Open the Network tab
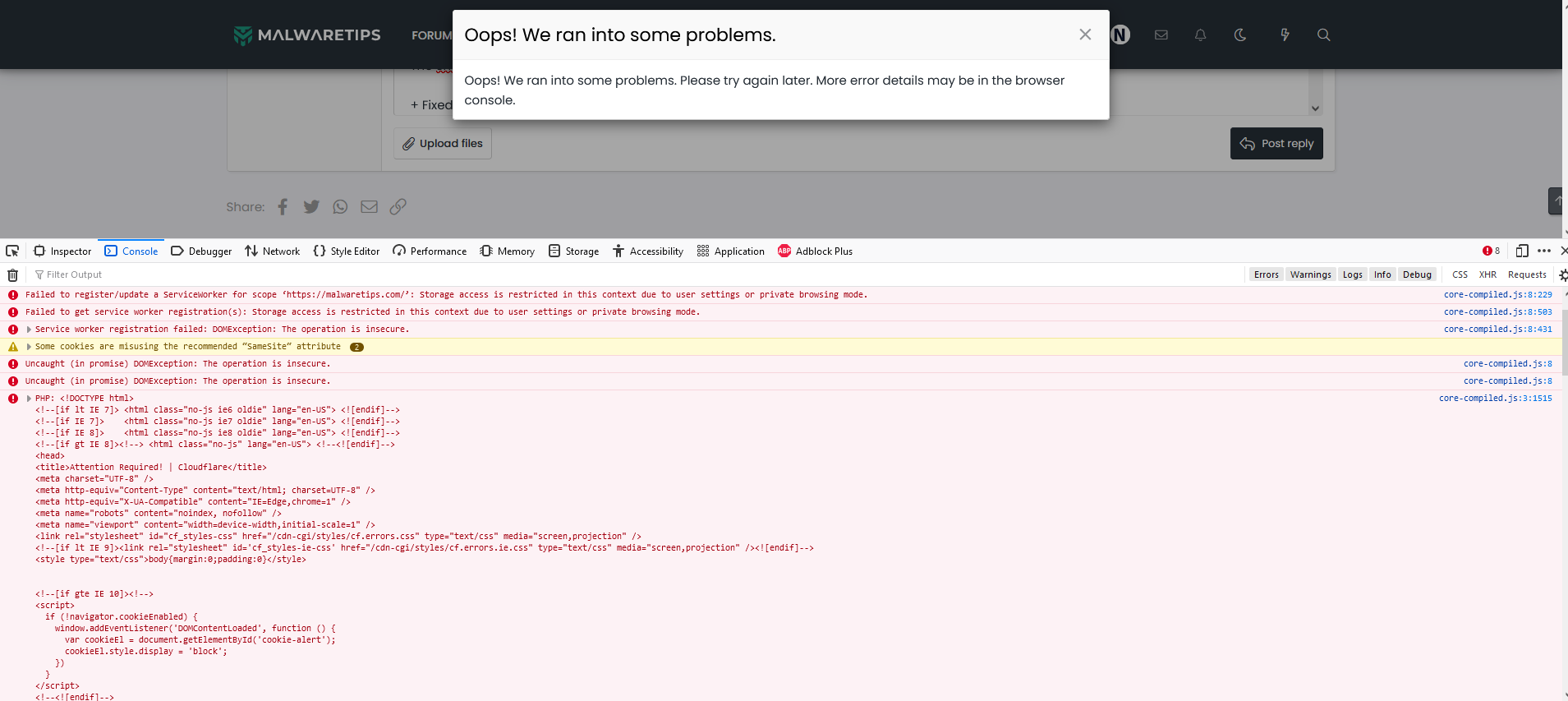 pos(273,251)
